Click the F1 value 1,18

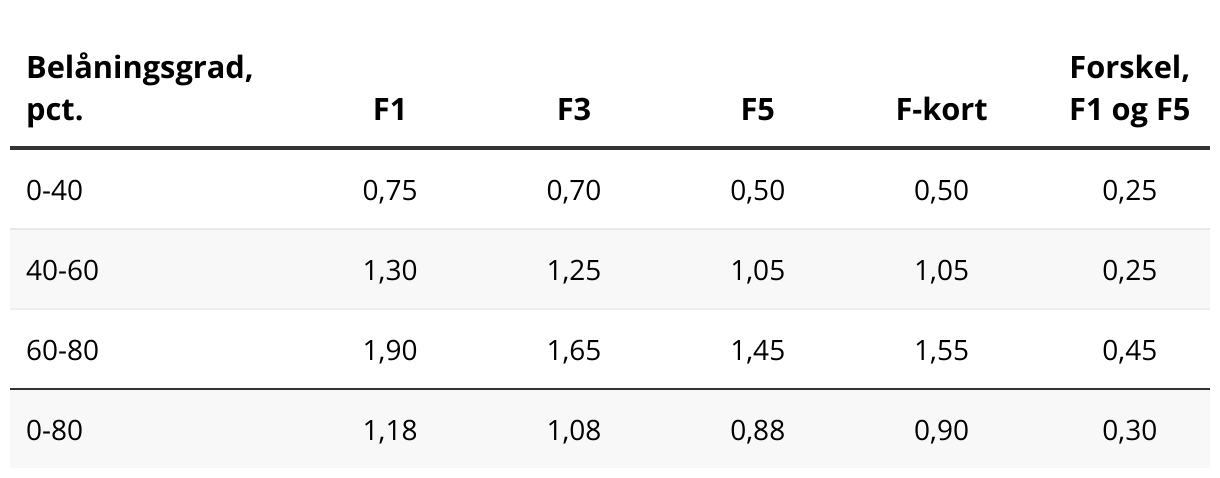(390, 430)
